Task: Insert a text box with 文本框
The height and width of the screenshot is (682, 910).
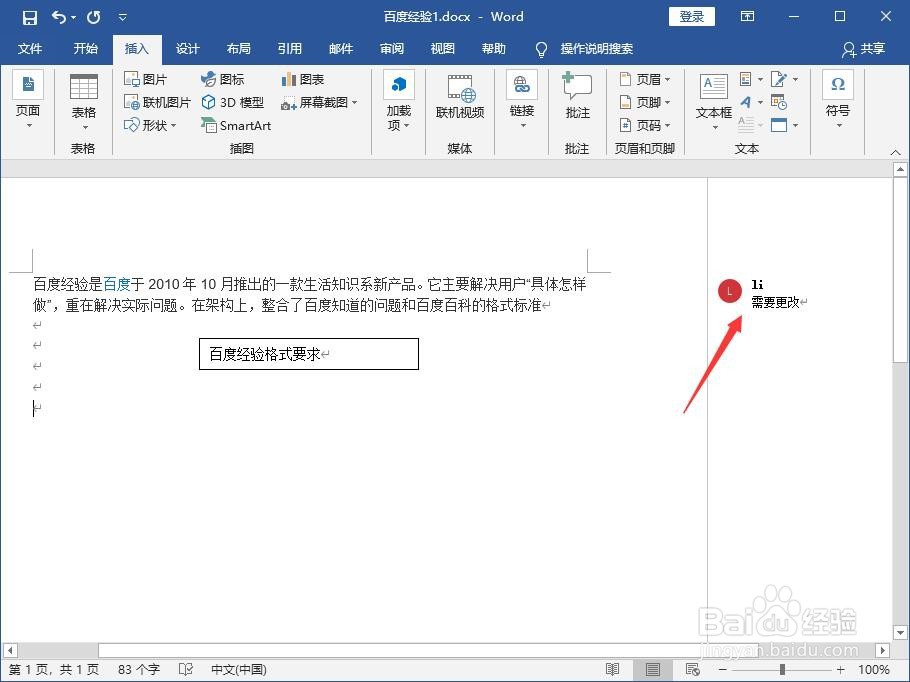Action: pos(714,102)
